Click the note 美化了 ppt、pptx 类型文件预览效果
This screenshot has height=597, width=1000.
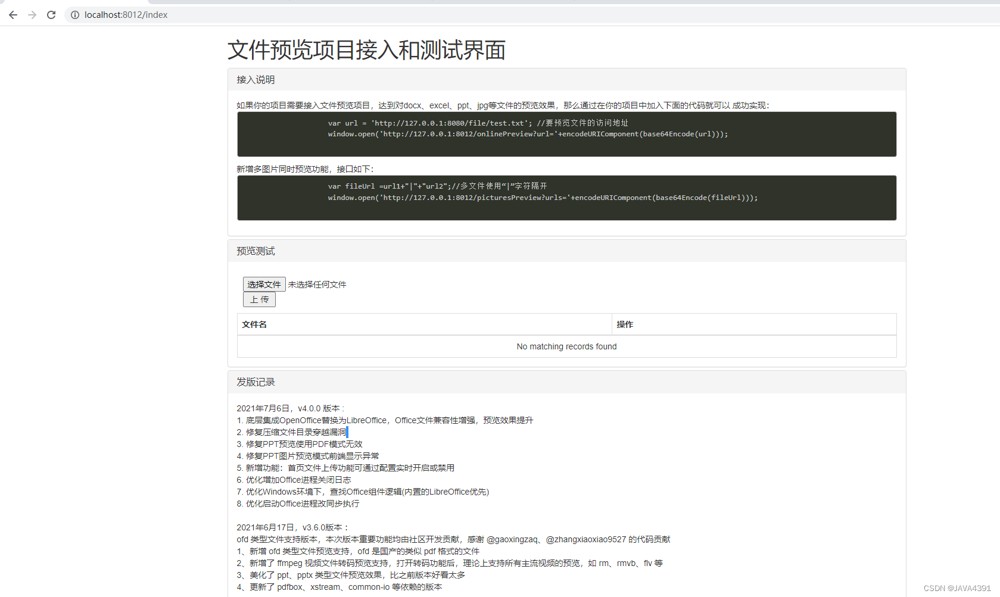(x=351, y=575)
